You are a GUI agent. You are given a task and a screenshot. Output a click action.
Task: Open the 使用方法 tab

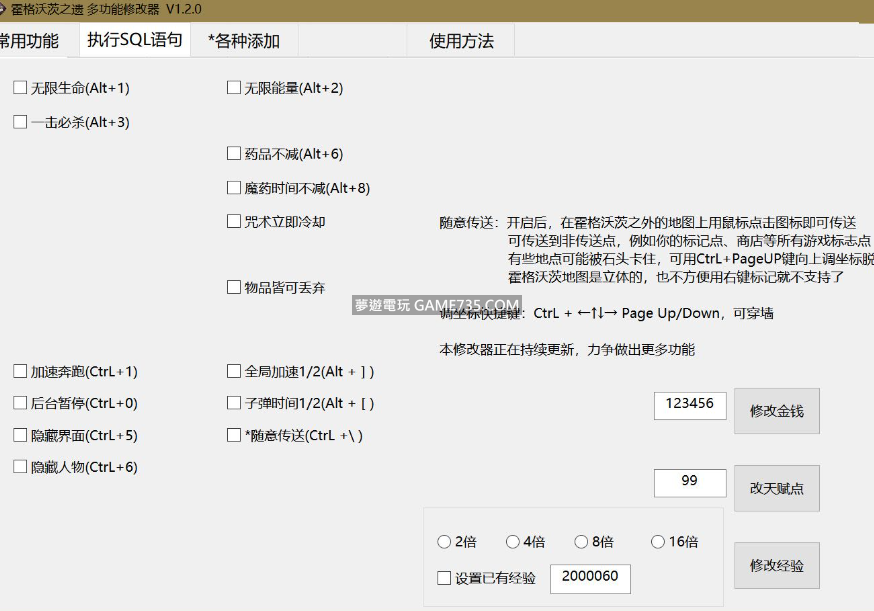pos(461,41)
